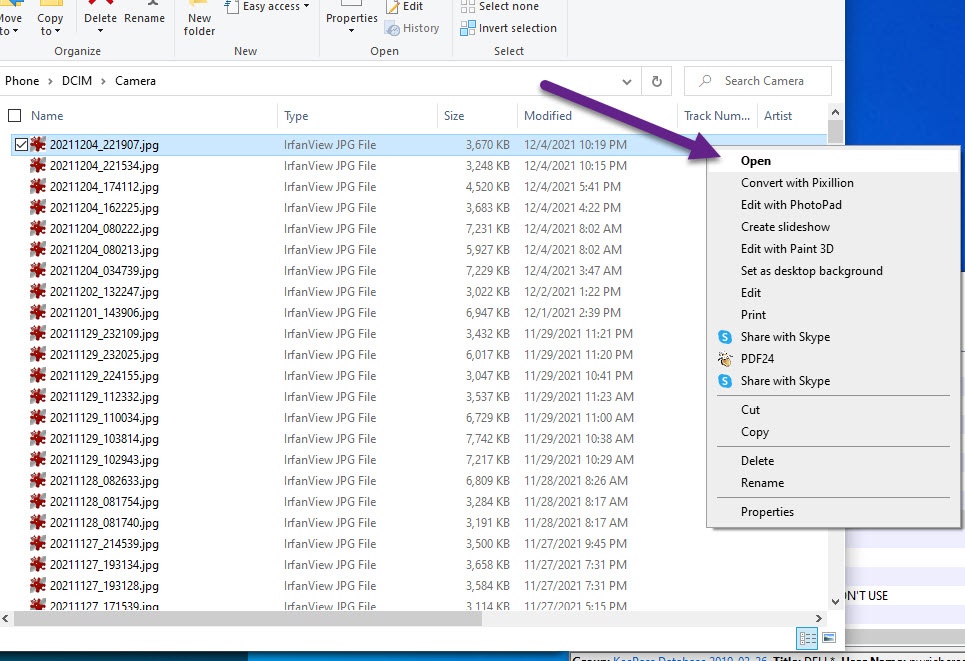Click the Edit ribbon button
This screenshot has width=965, height=661.
(x=404, y=7)
